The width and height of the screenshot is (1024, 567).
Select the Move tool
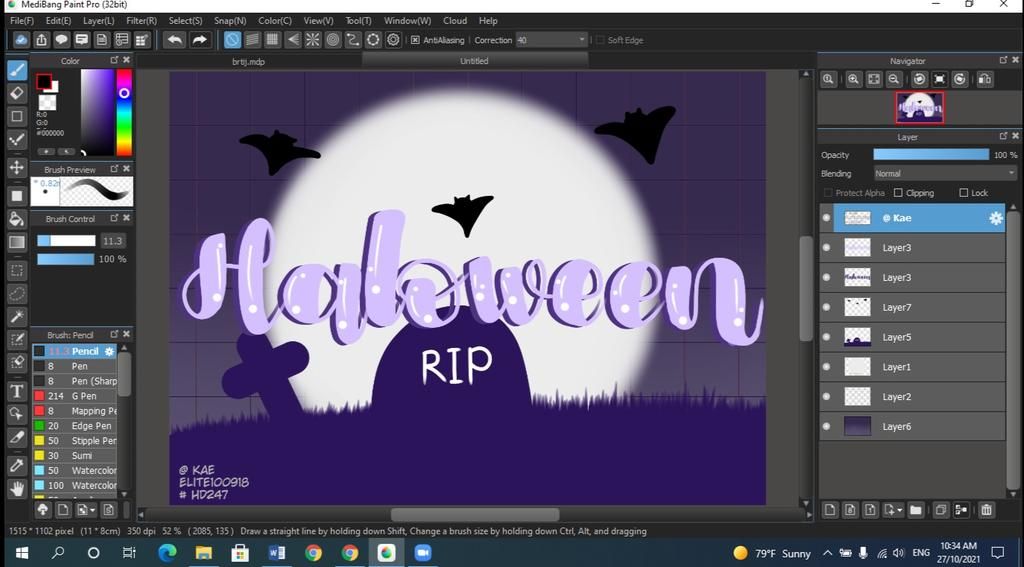17,167
